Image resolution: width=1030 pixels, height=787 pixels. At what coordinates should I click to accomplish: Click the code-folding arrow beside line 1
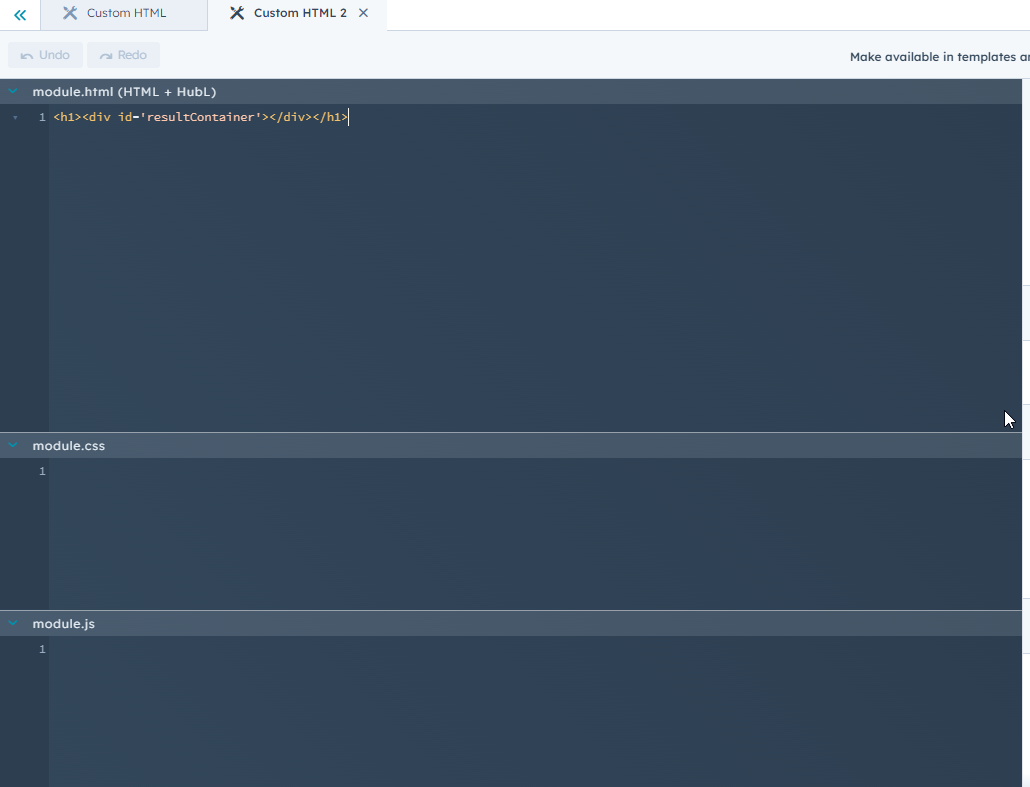15,117
